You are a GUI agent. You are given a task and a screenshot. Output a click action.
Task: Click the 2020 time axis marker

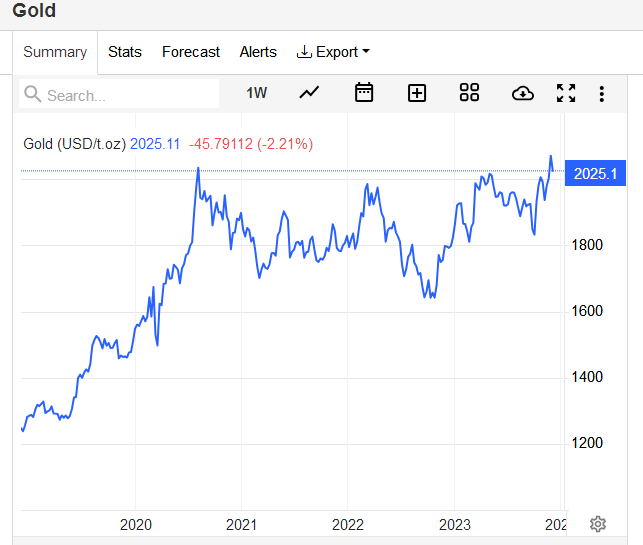pos(136,524)
